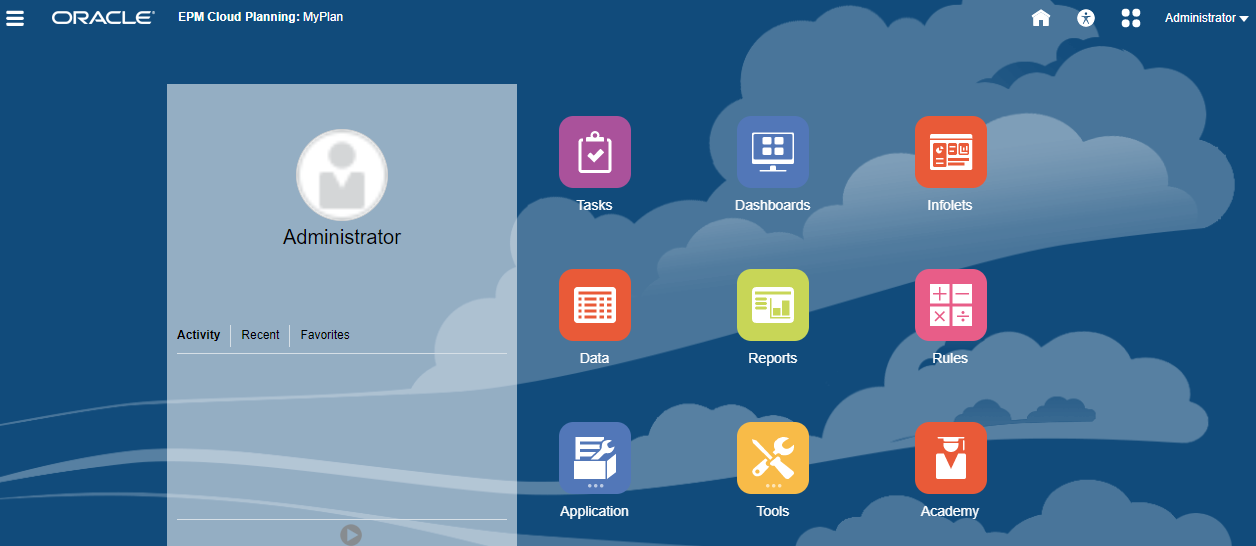This screenshot has height=546, width=1256.
Task: Launch the Infolets card
Action: 951,152
